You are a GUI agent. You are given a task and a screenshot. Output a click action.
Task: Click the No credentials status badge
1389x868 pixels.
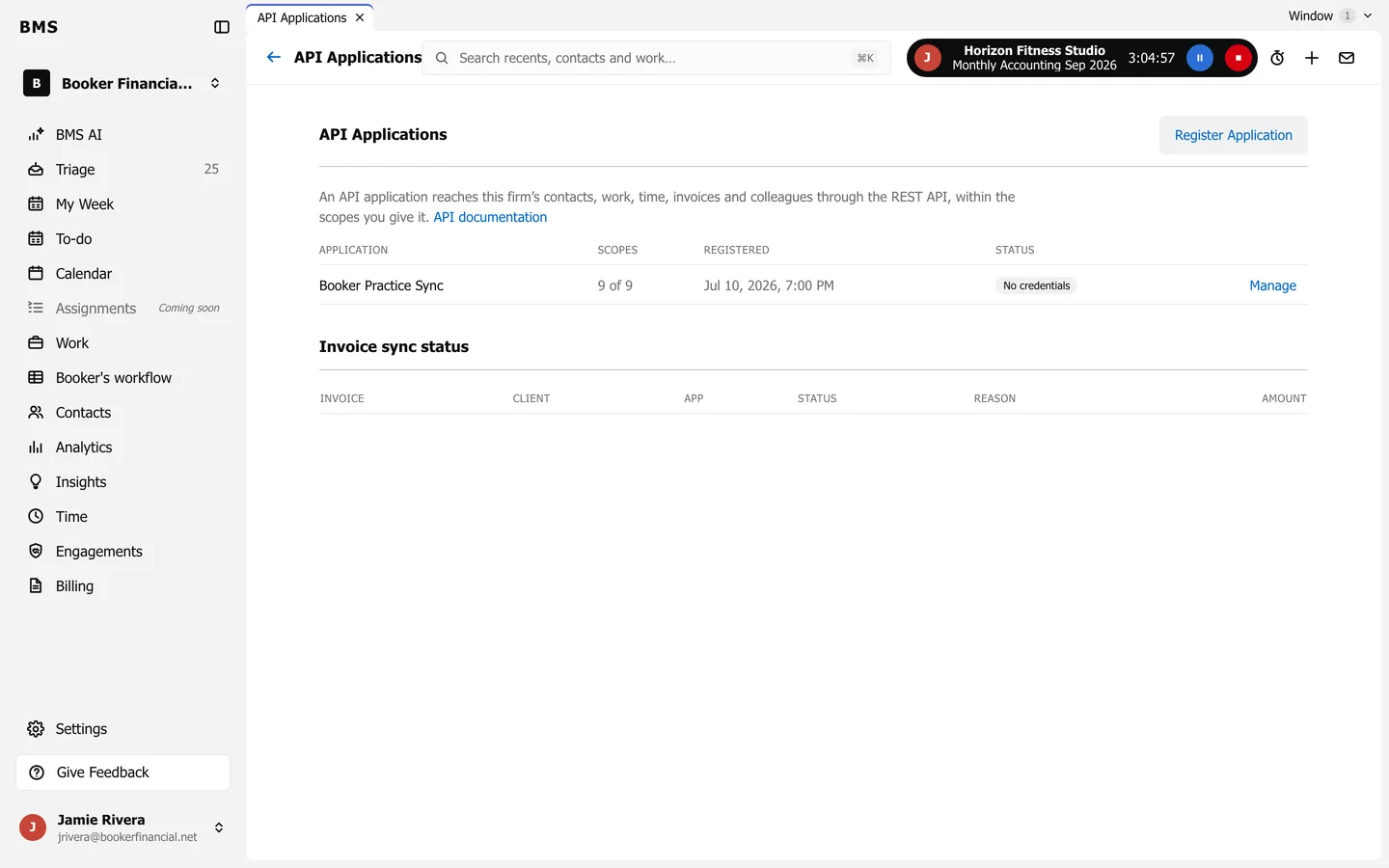click(x=1036, y=285)
